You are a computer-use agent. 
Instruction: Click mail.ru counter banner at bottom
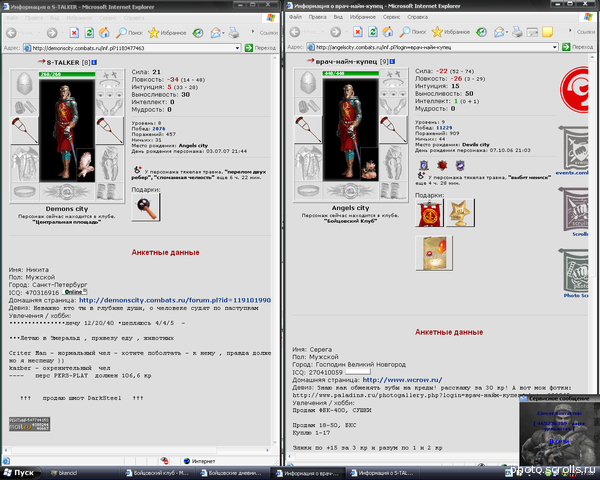29,424
